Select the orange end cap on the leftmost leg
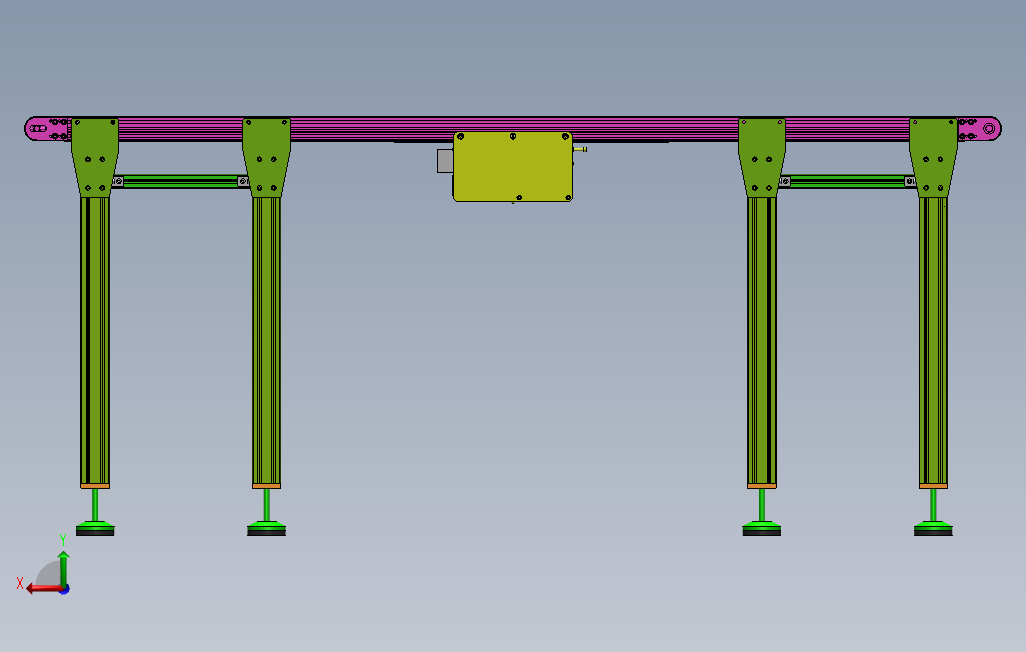This screenshot has height=652, width=1026. [x=95, y=486]
